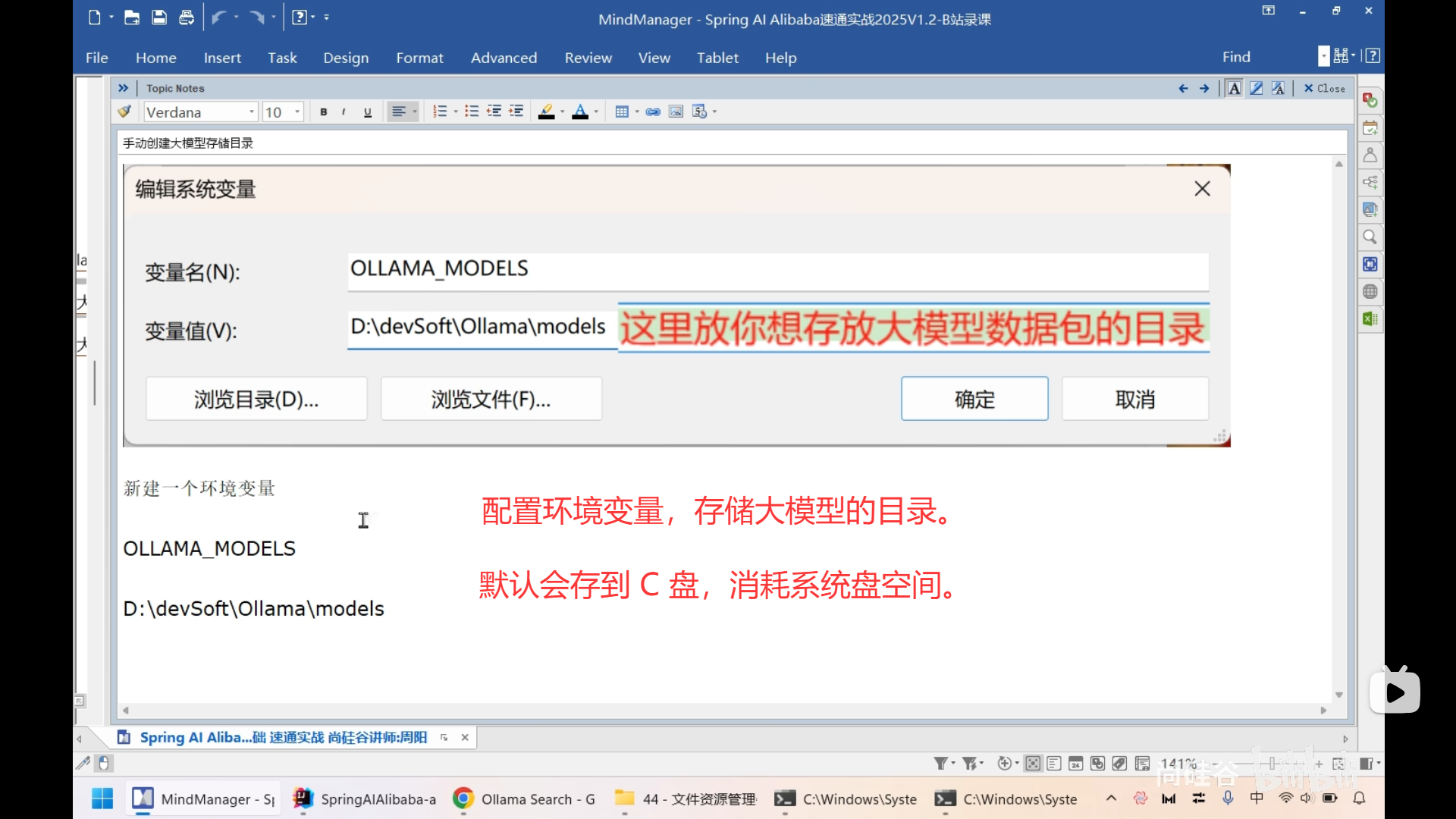1456x819 pixels.
Task: Toggle italic formatting
Action: (x=343, y=111)
